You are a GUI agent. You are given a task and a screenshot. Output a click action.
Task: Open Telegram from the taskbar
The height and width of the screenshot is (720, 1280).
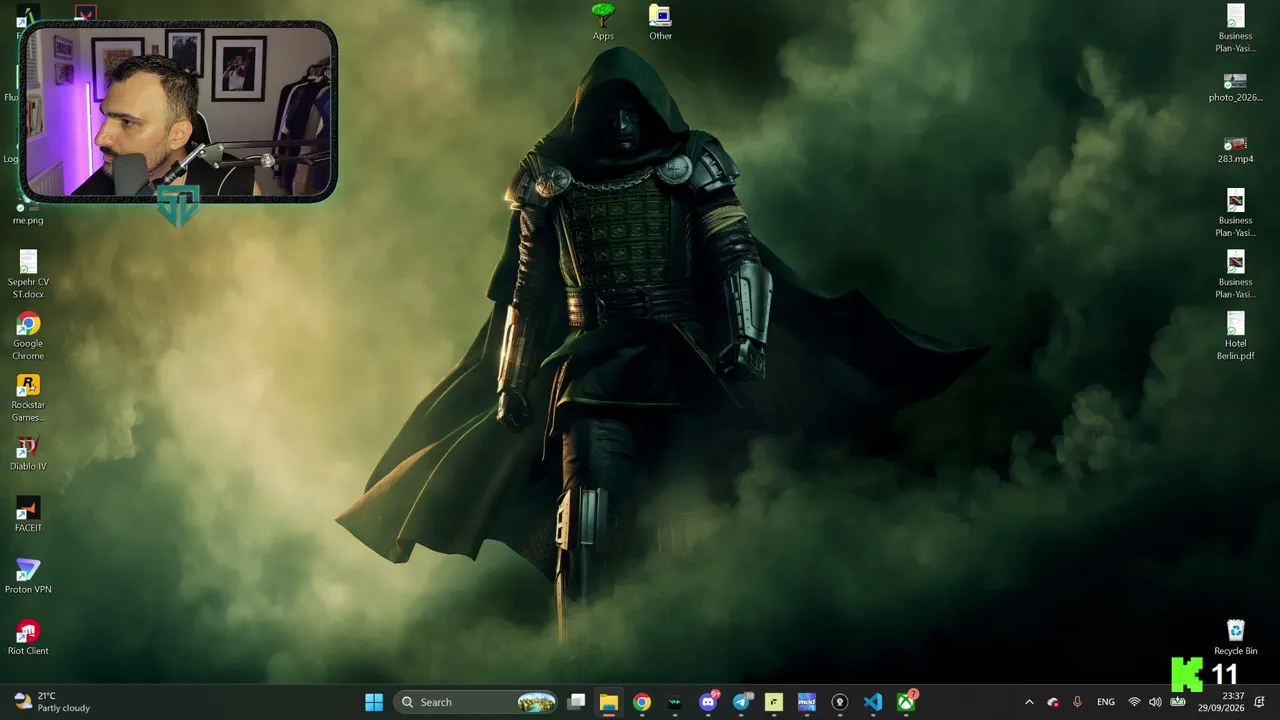click(x=741, y=702)
